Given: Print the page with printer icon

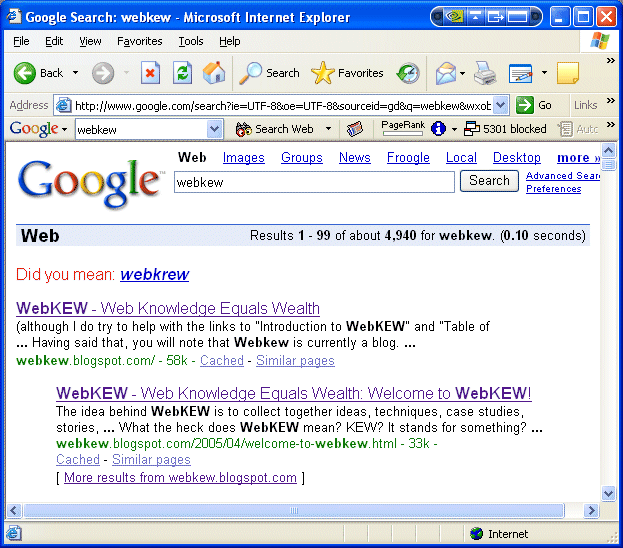Looking at the screenshot, I should tap(485, 73).
